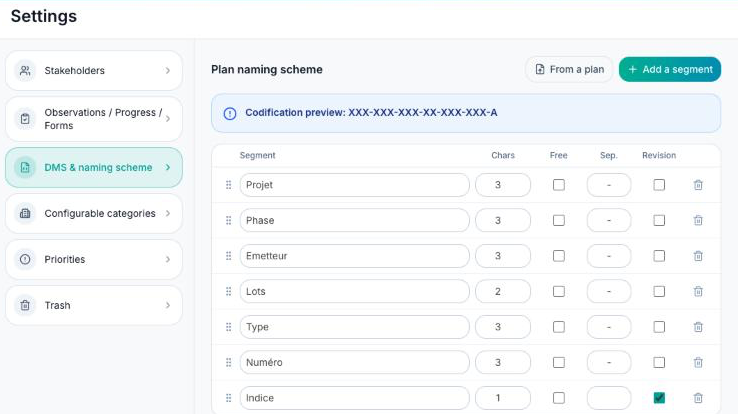Delete the Emetteur segment
The height and width of the screenshot is (414, 738).
(x=698, y=256)
